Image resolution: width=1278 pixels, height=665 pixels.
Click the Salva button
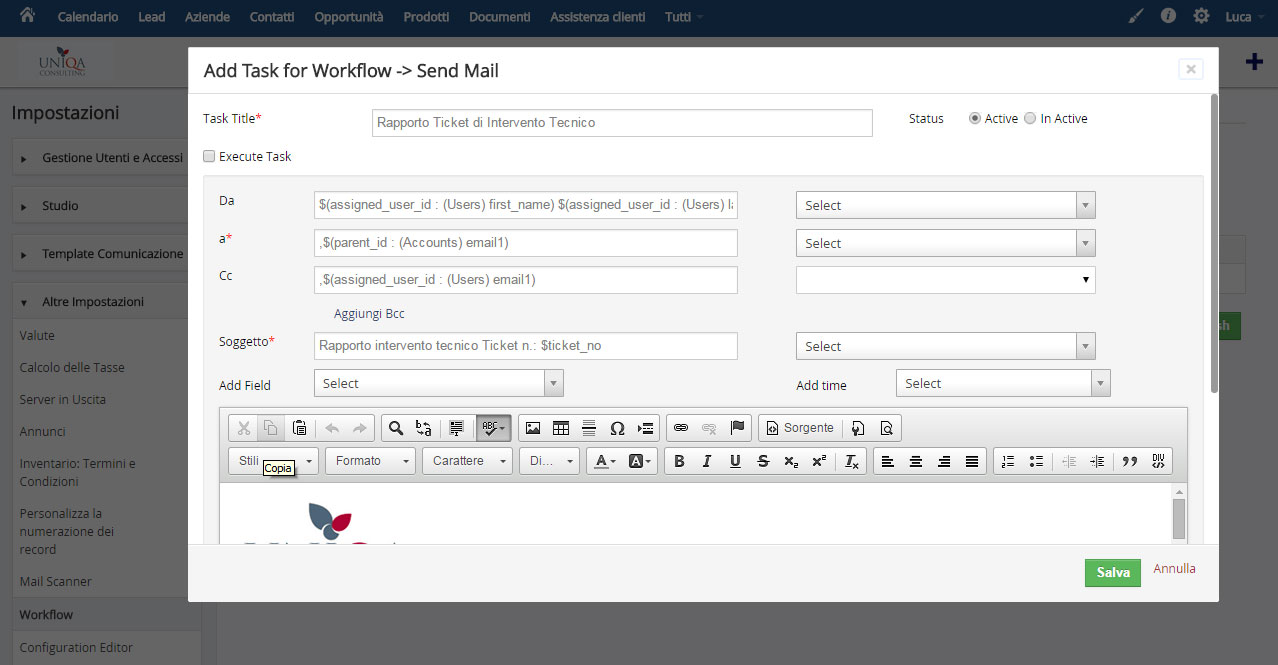pyautogui.click(x=1113, y=572)
